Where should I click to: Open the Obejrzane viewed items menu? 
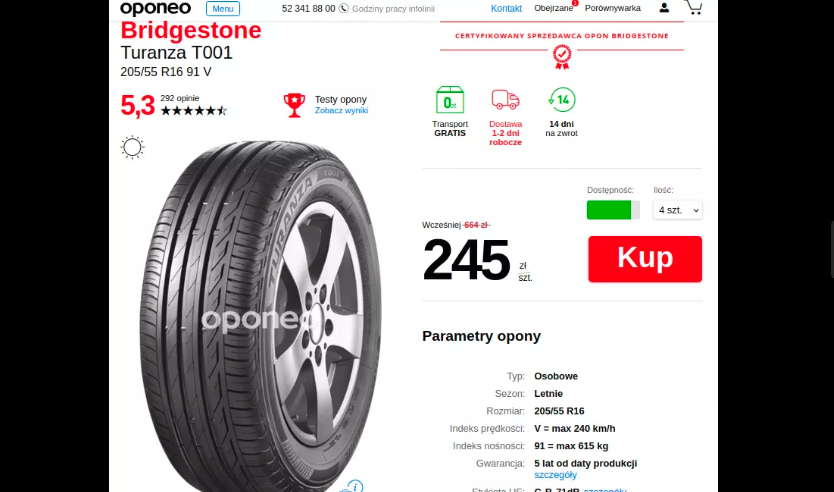(x=554, y=9)
